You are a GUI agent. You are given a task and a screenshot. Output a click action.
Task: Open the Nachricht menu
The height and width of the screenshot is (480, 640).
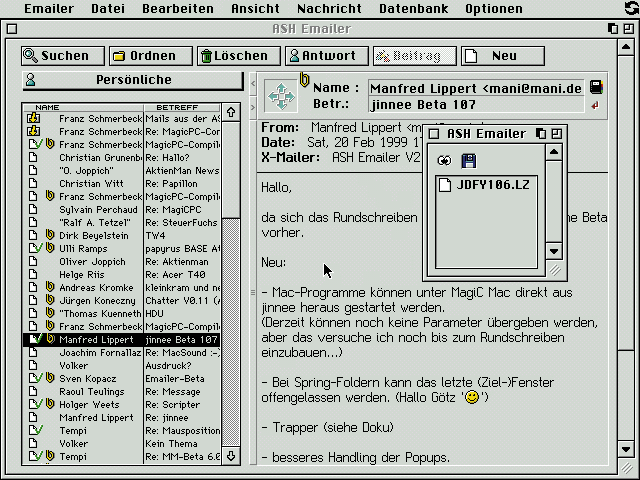pyautogui.click(x=329, y=8)
